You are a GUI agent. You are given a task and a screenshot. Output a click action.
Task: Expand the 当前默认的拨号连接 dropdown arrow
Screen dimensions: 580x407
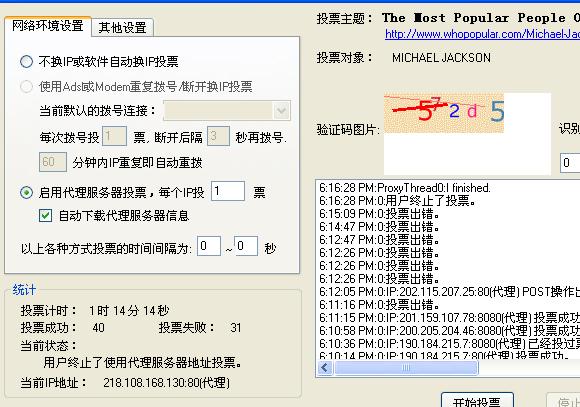point(281,111)
